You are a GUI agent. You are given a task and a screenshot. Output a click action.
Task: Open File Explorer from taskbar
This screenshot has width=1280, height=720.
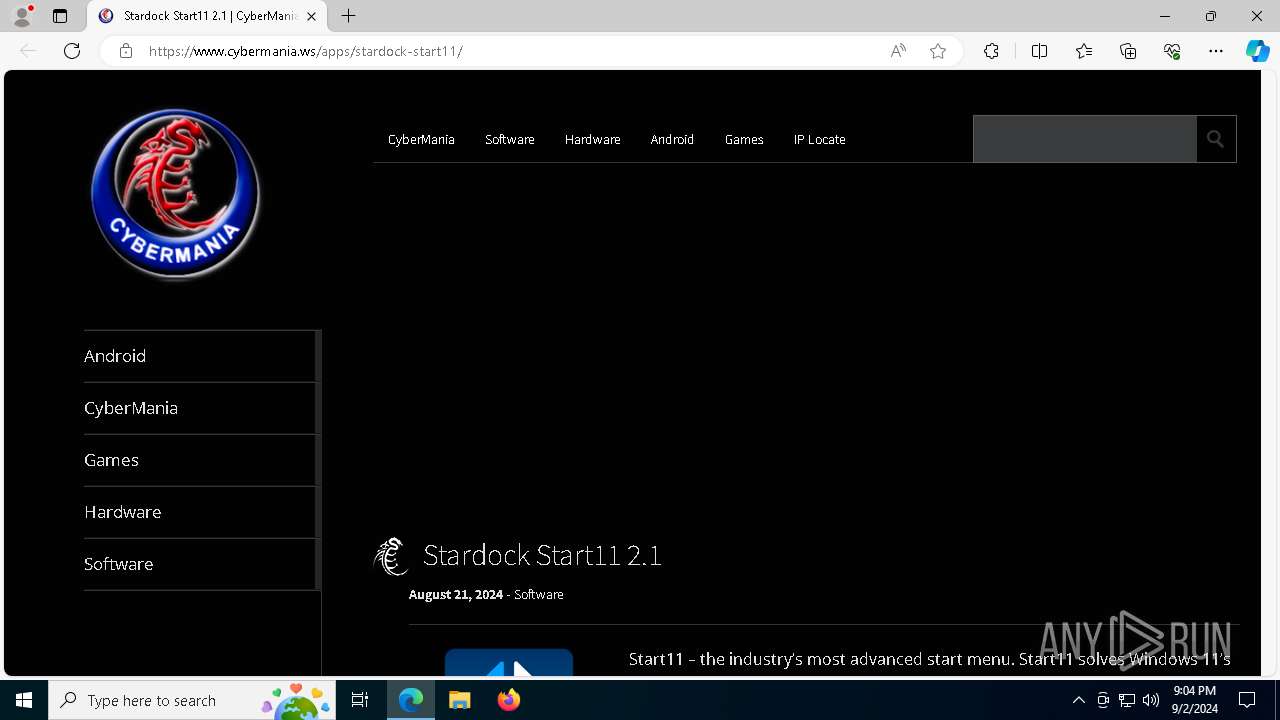(x=460, y=700)
